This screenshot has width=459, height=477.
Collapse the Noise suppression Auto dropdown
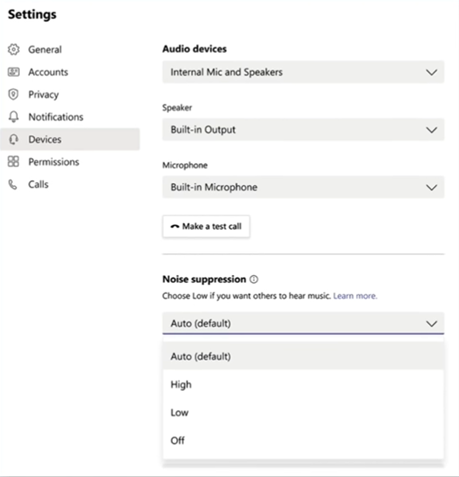pos(303,323)
